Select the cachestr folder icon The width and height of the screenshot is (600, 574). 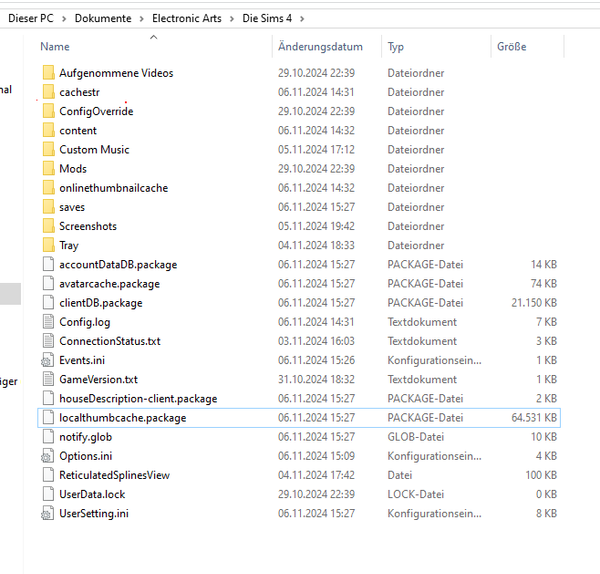coord(49,92)
